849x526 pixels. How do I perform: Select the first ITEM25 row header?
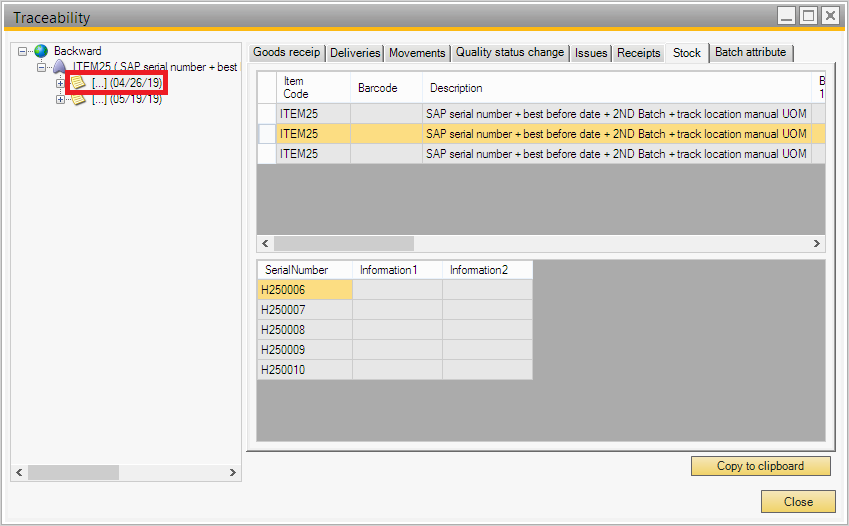pyautogui.click(x=267, y=114)
